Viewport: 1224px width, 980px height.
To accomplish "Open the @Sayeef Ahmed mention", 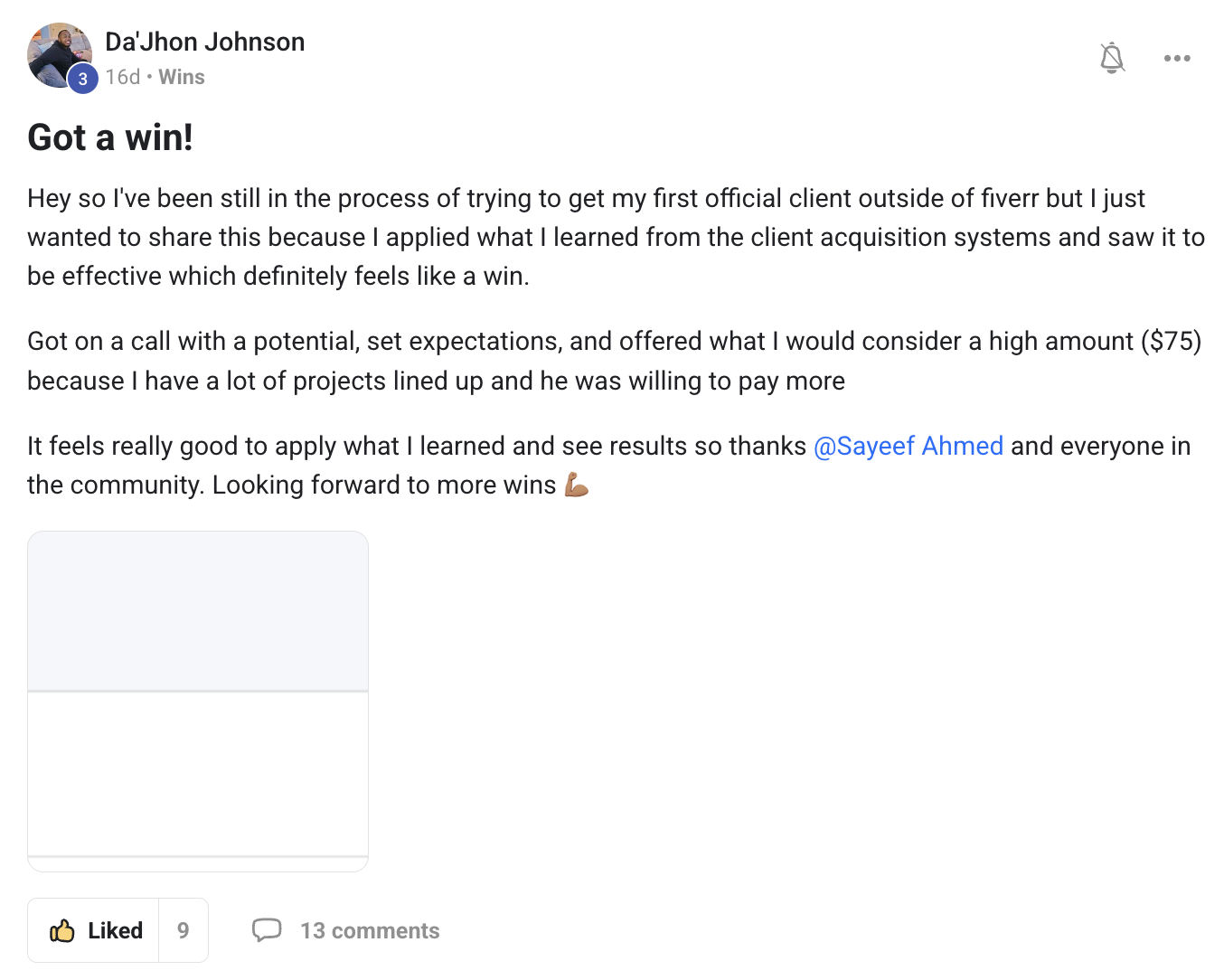I will pos(909,446).
